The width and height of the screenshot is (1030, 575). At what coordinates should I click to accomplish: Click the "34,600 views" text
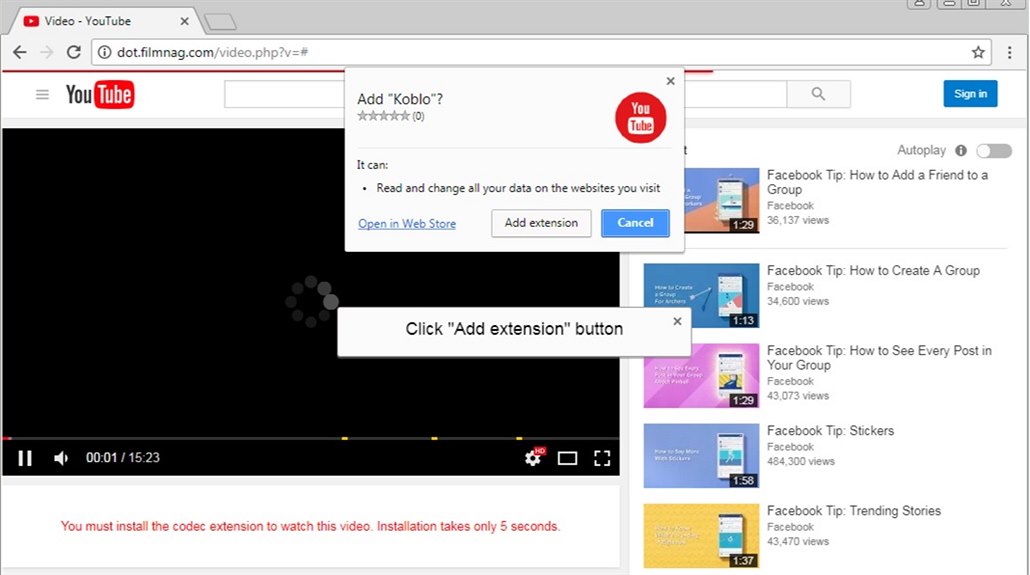click(798, 302)
